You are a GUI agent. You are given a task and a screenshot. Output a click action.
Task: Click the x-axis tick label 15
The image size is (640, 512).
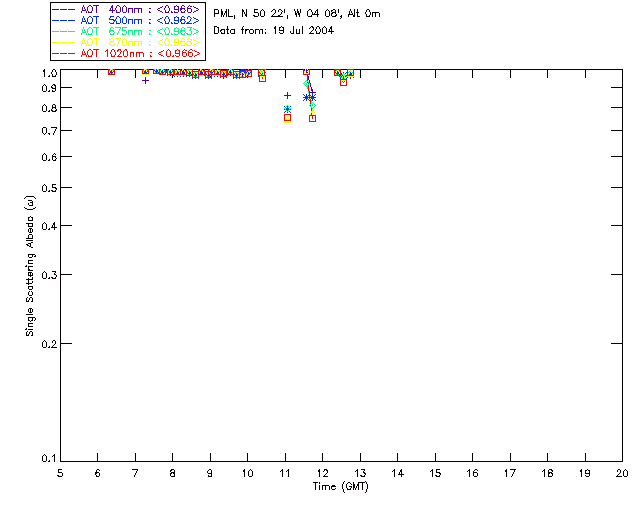pos(435,473)
